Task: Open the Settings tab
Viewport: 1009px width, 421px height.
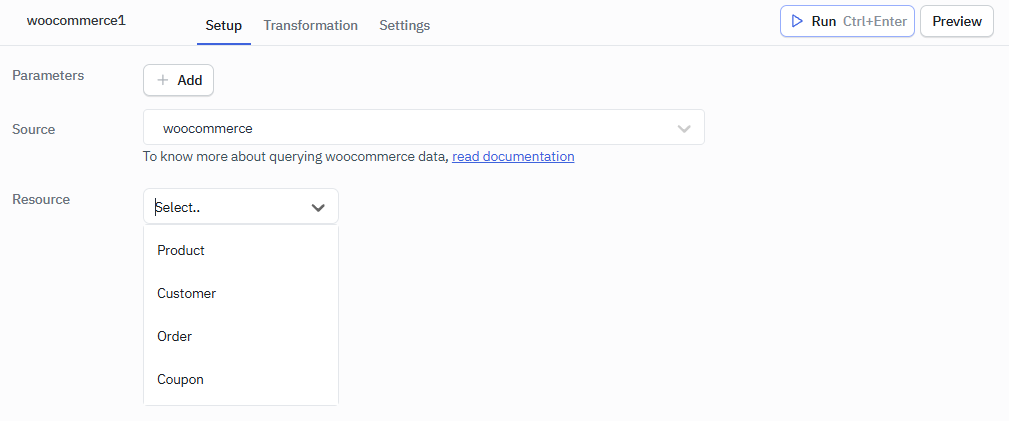Action: 404,25
